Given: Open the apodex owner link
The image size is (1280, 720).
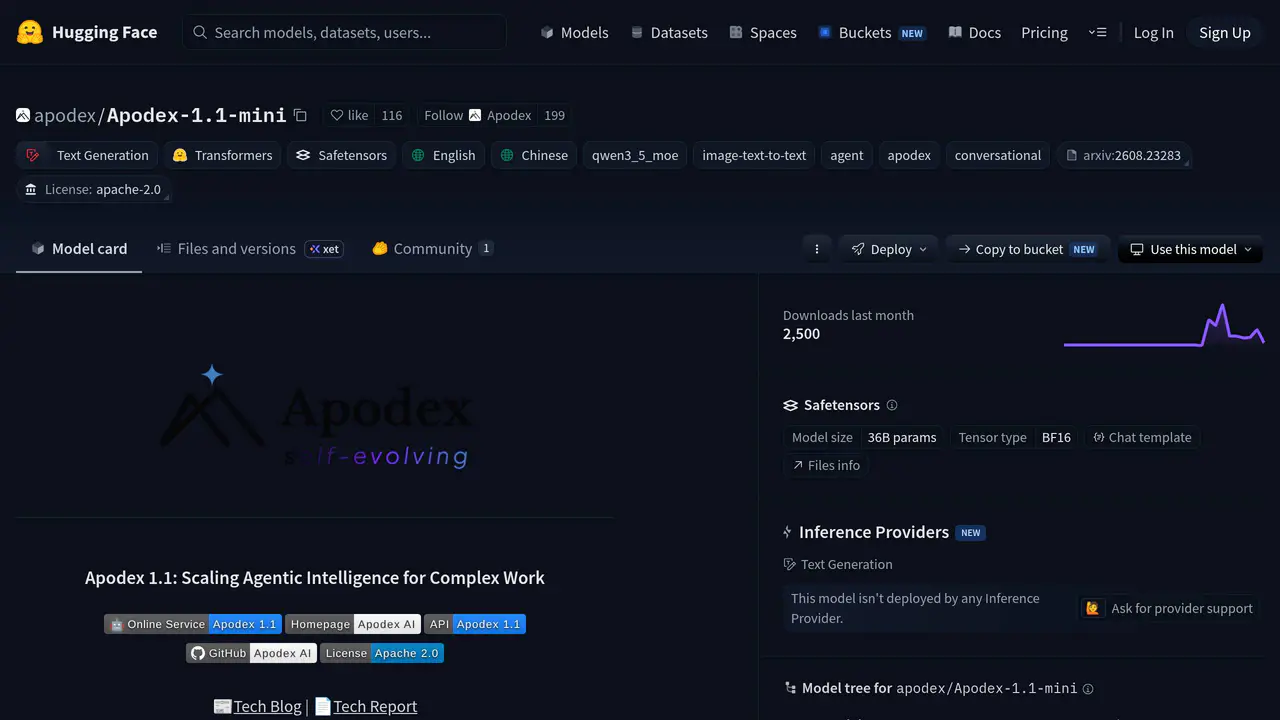Looking at the screenshot, I should tap(65, 115).
